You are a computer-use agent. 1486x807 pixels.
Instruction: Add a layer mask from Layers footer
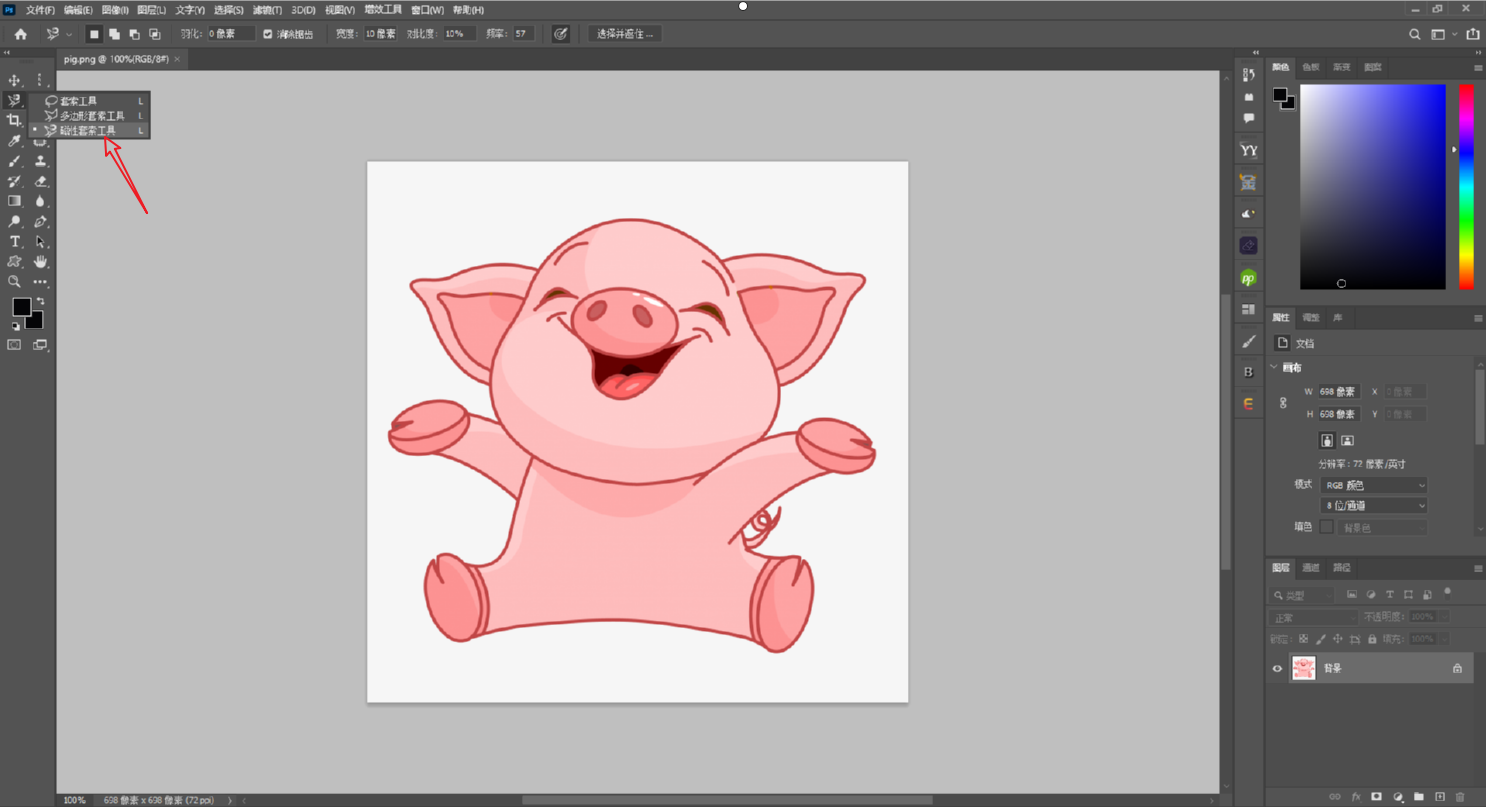point(1376,797)
